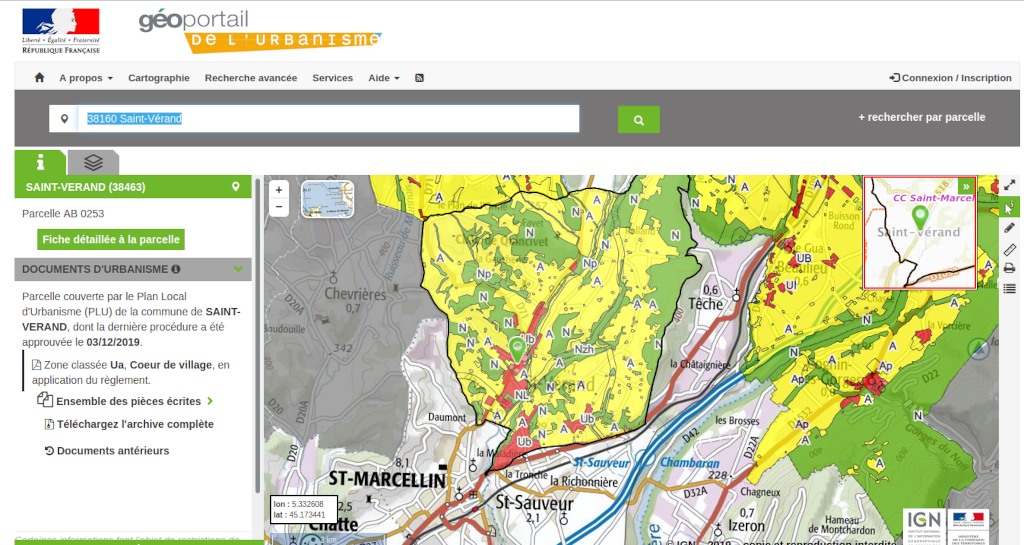Toggle fullscreen map with arrows icon
The image size is (1024, 545).
(x=1010, y=185)
